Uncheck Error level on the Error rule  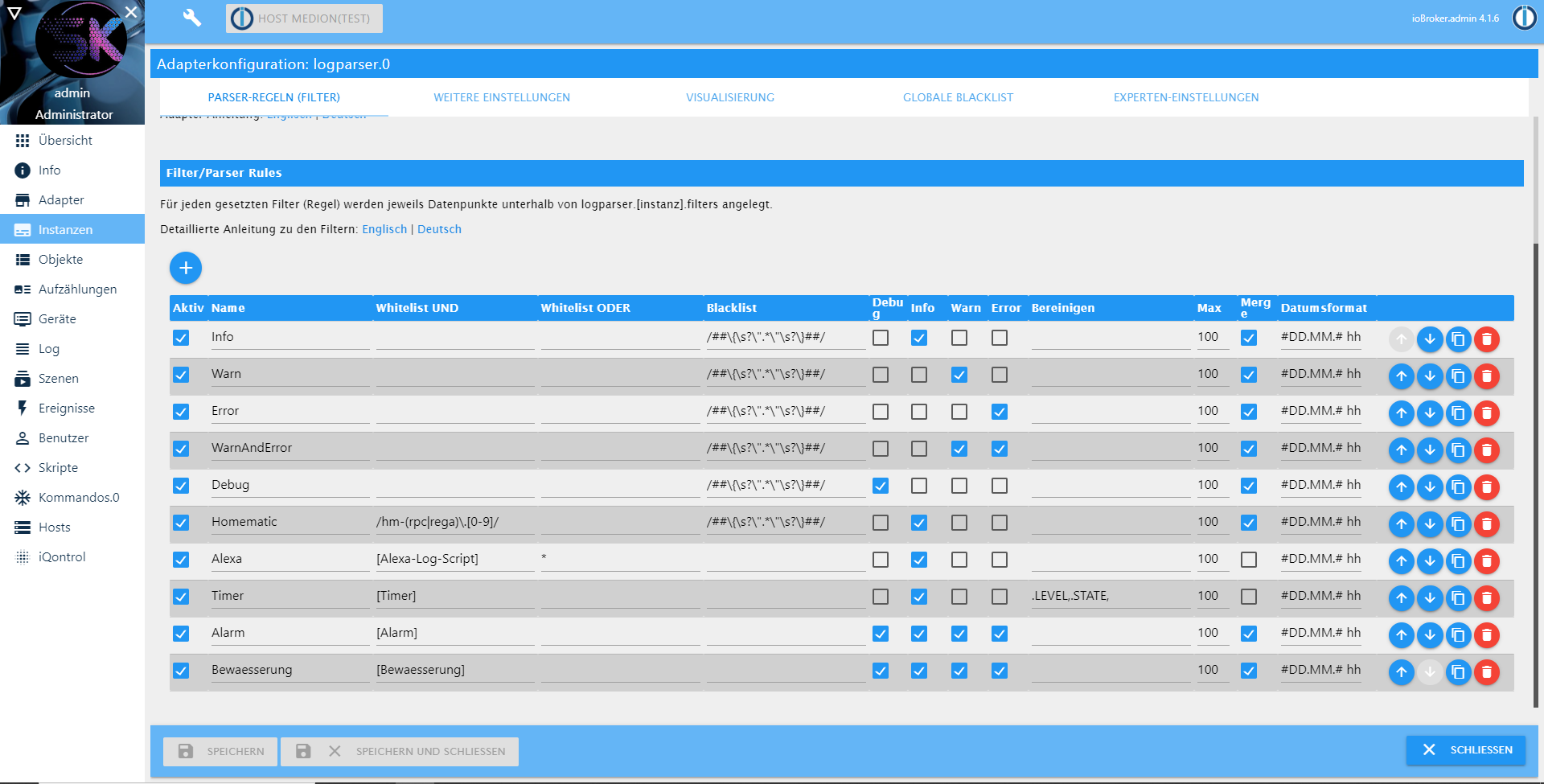point(1000,412)
